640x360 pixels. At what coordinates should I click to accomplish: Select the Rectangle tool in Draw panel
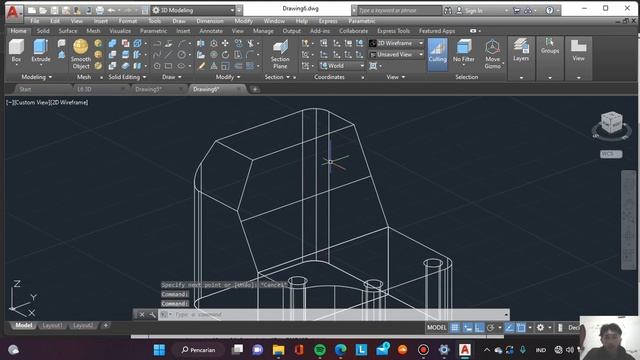point(168,66)
